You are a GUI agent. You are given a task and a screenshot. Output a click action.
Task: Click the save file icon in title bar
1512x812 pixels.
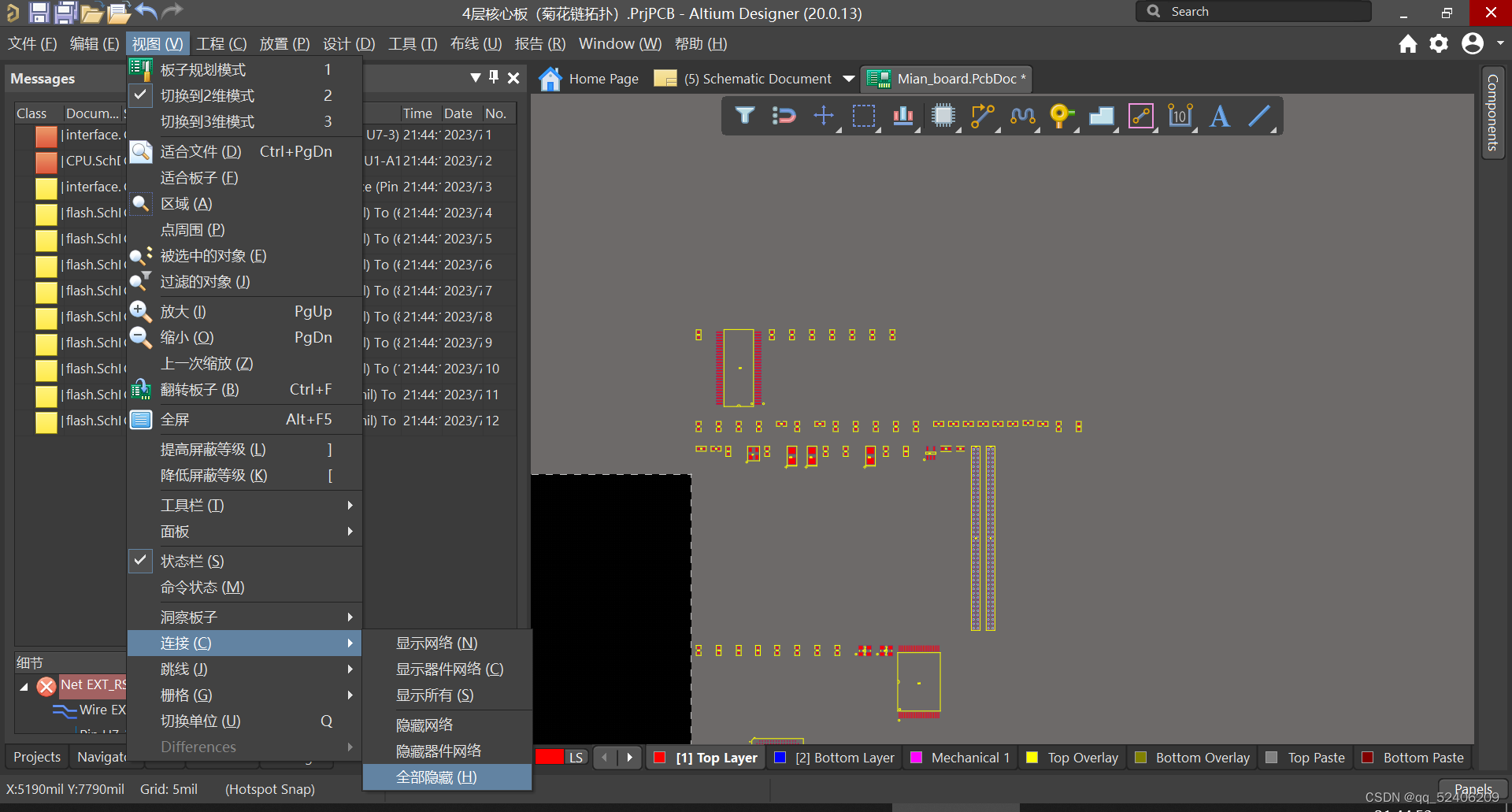click(x=39, y=12)
